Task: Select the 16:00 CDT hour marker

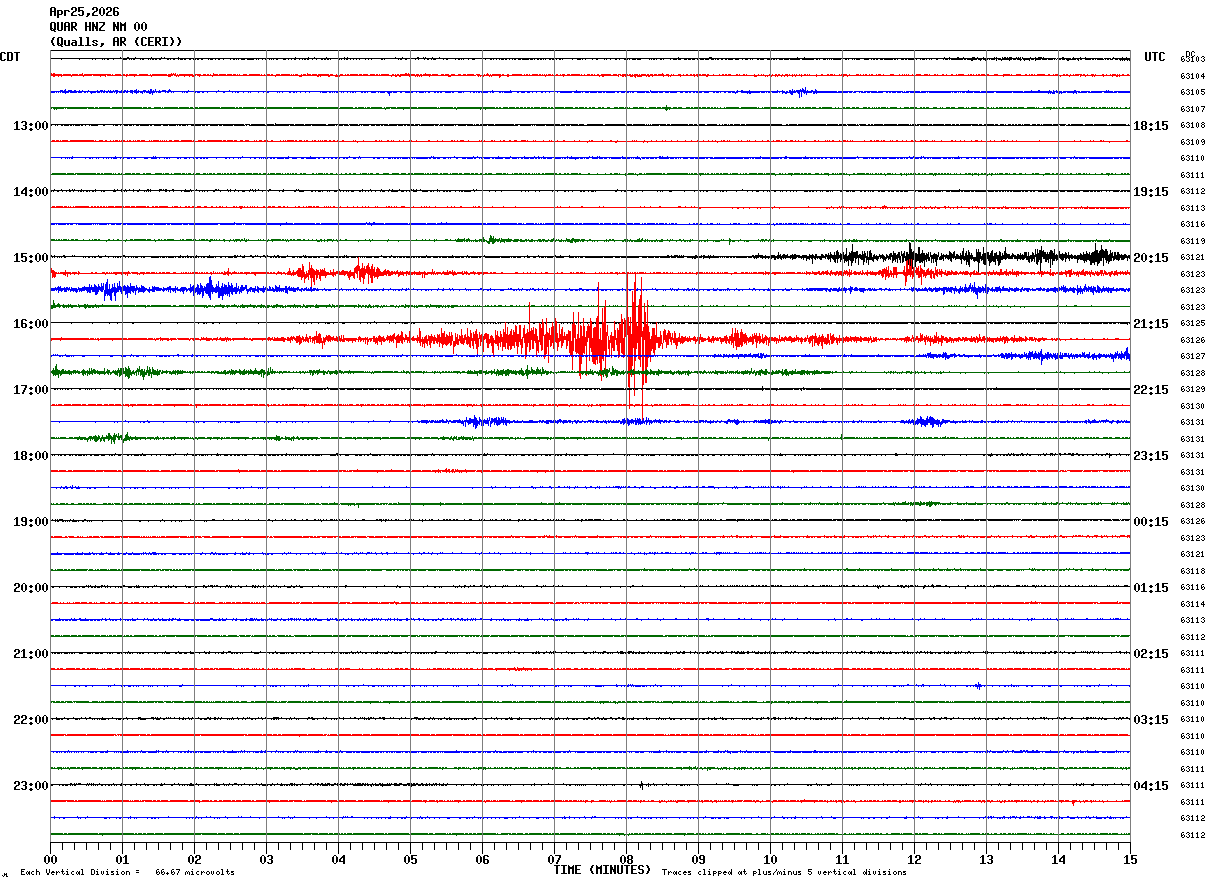Action: pyautogui.click(x=30, y=324)
